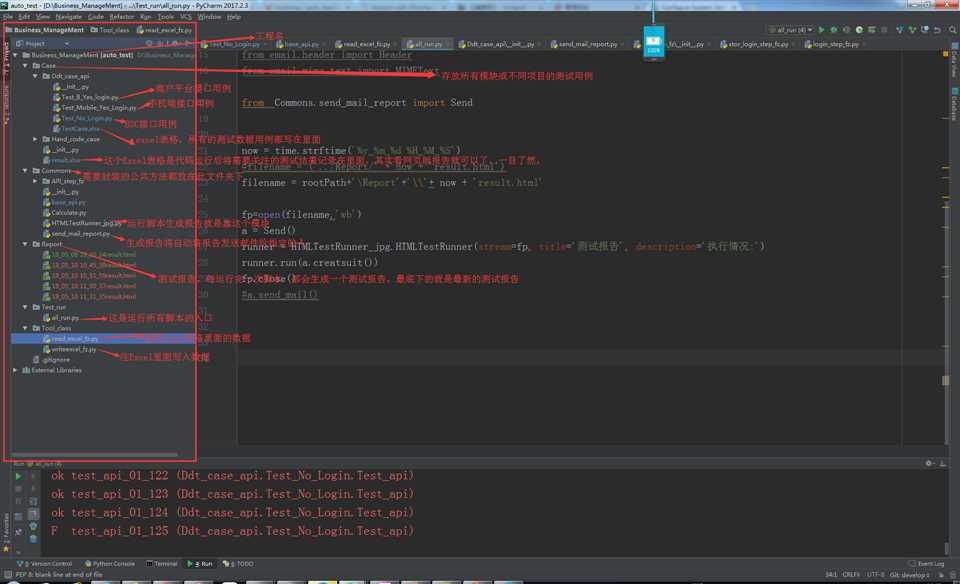960x584 pixels.
Task: Collapse the Case folder
Action: (x=25, y=66)
